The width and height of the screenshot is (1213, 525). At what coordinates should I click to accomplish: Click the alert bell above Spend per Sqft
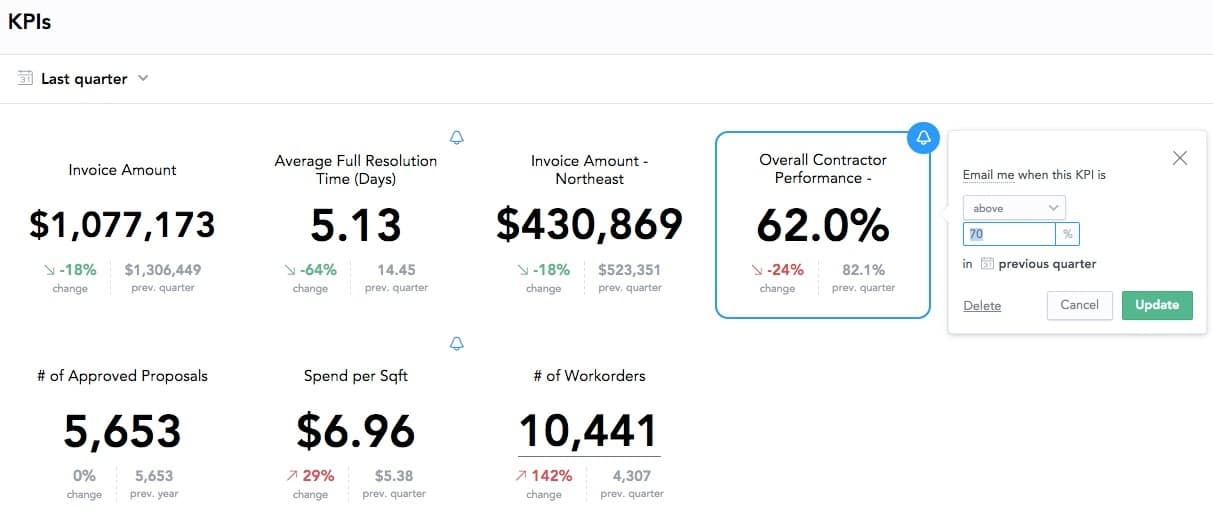coord(457,344)
